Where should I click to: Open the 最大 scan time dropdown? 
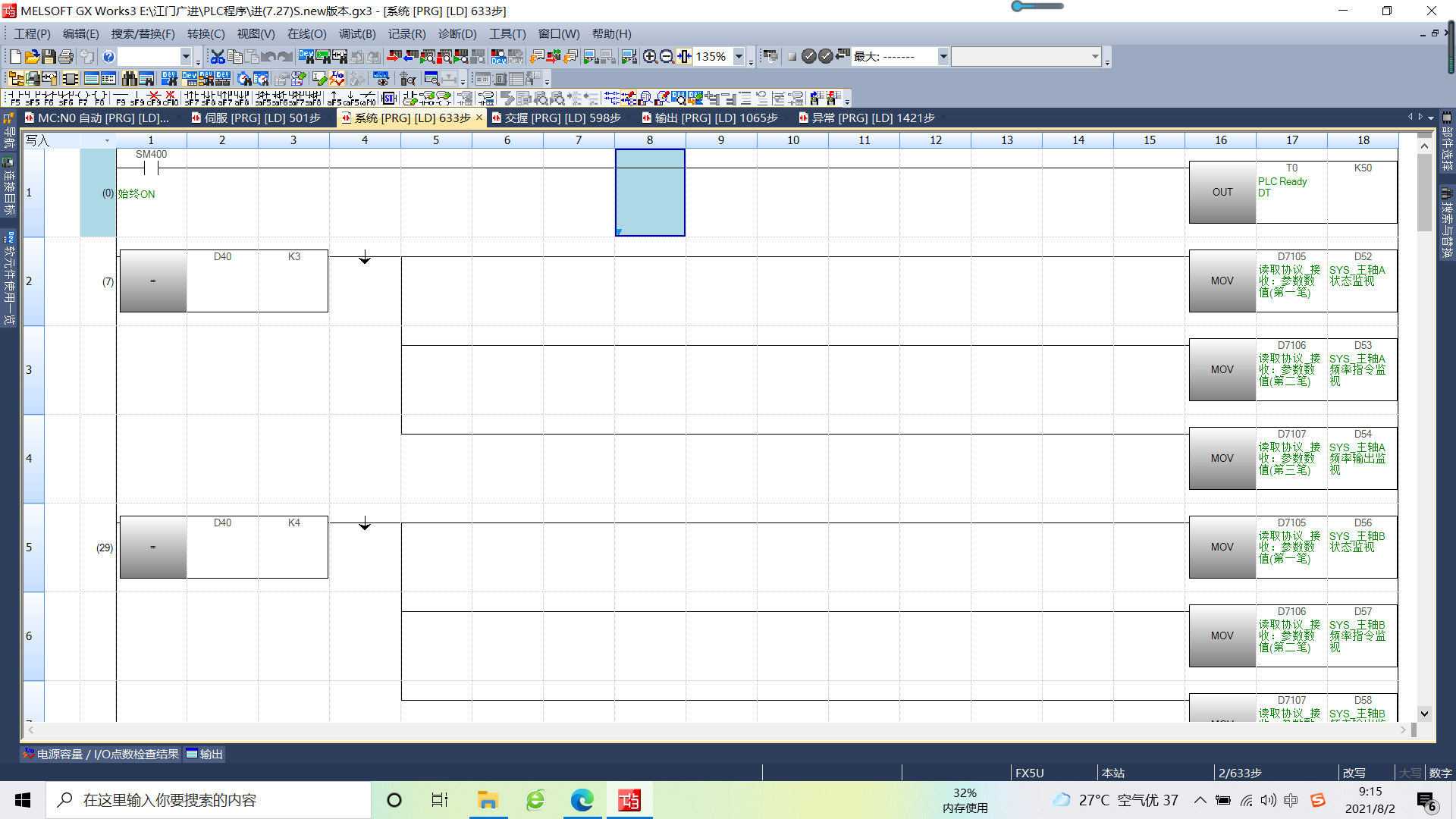pyautogui.click(x=943, y=57)
